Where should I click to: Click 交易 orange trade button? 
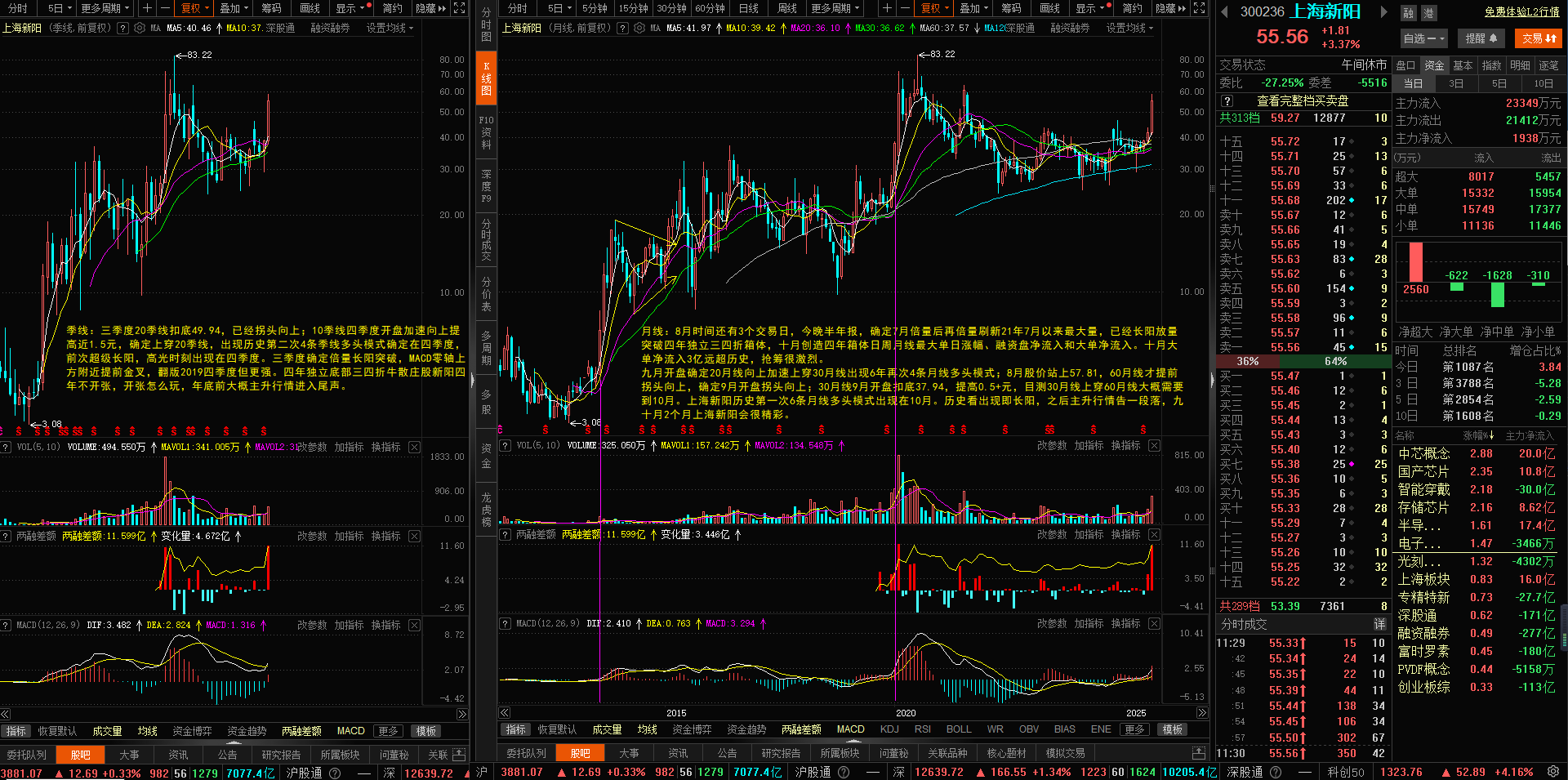coord(1539,38)
